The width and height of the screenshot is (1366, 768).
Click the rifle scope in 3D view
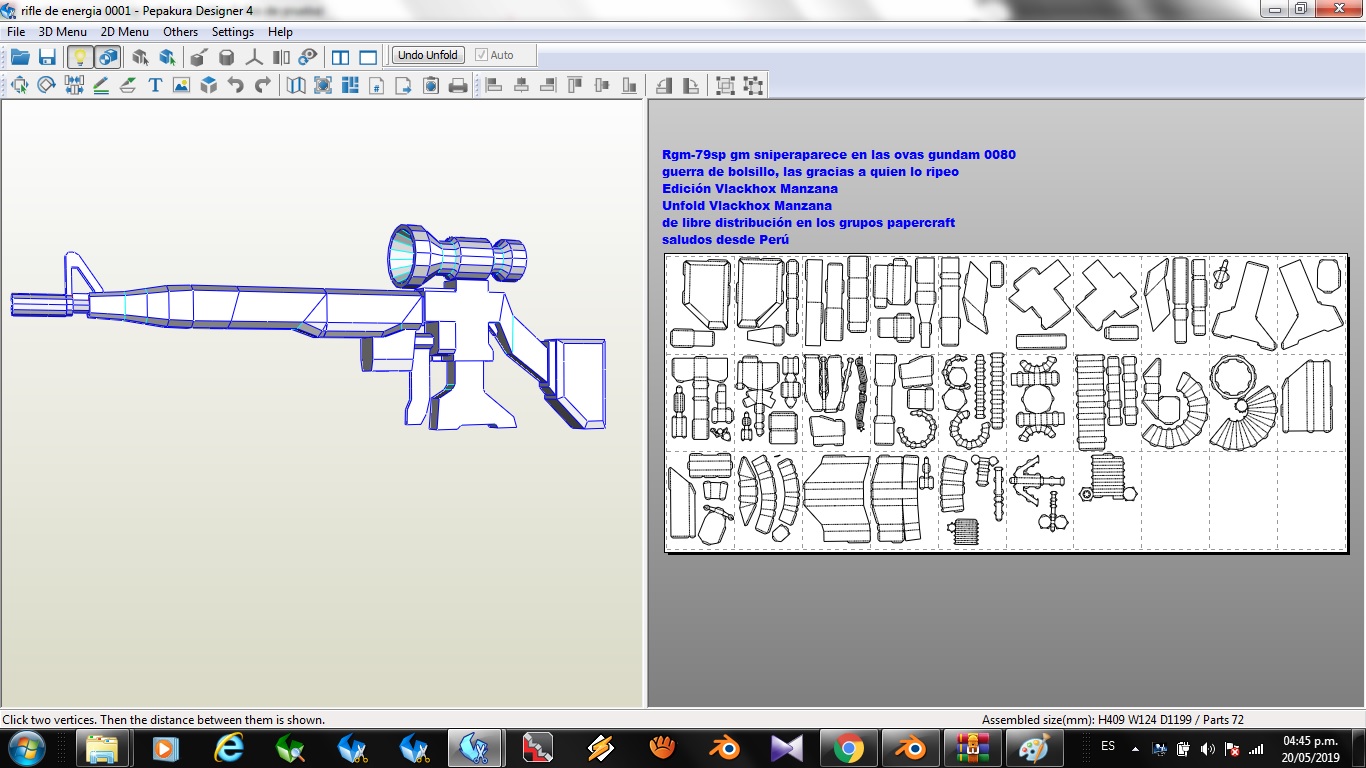coord(455,255)
